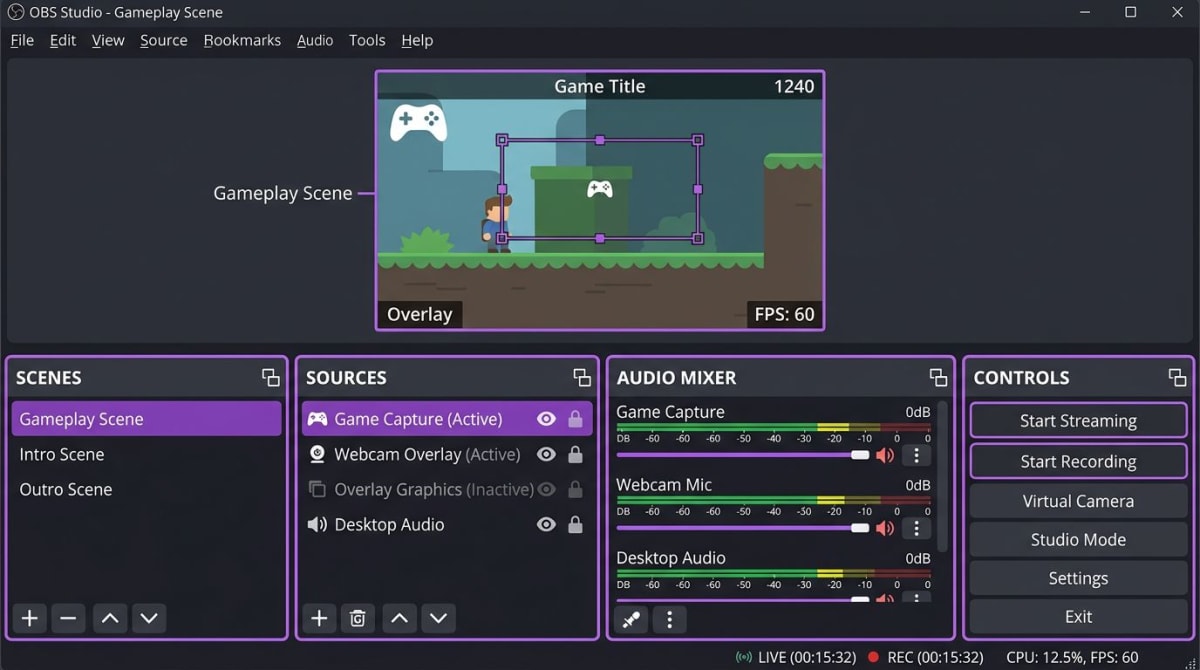
Task: Click 'FPS: 60' label in preview
Action: pos(784,314)
